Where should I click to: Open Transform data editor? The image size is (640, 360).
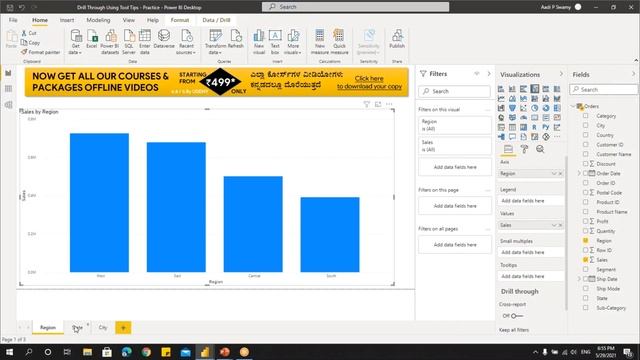pos(215,42)
